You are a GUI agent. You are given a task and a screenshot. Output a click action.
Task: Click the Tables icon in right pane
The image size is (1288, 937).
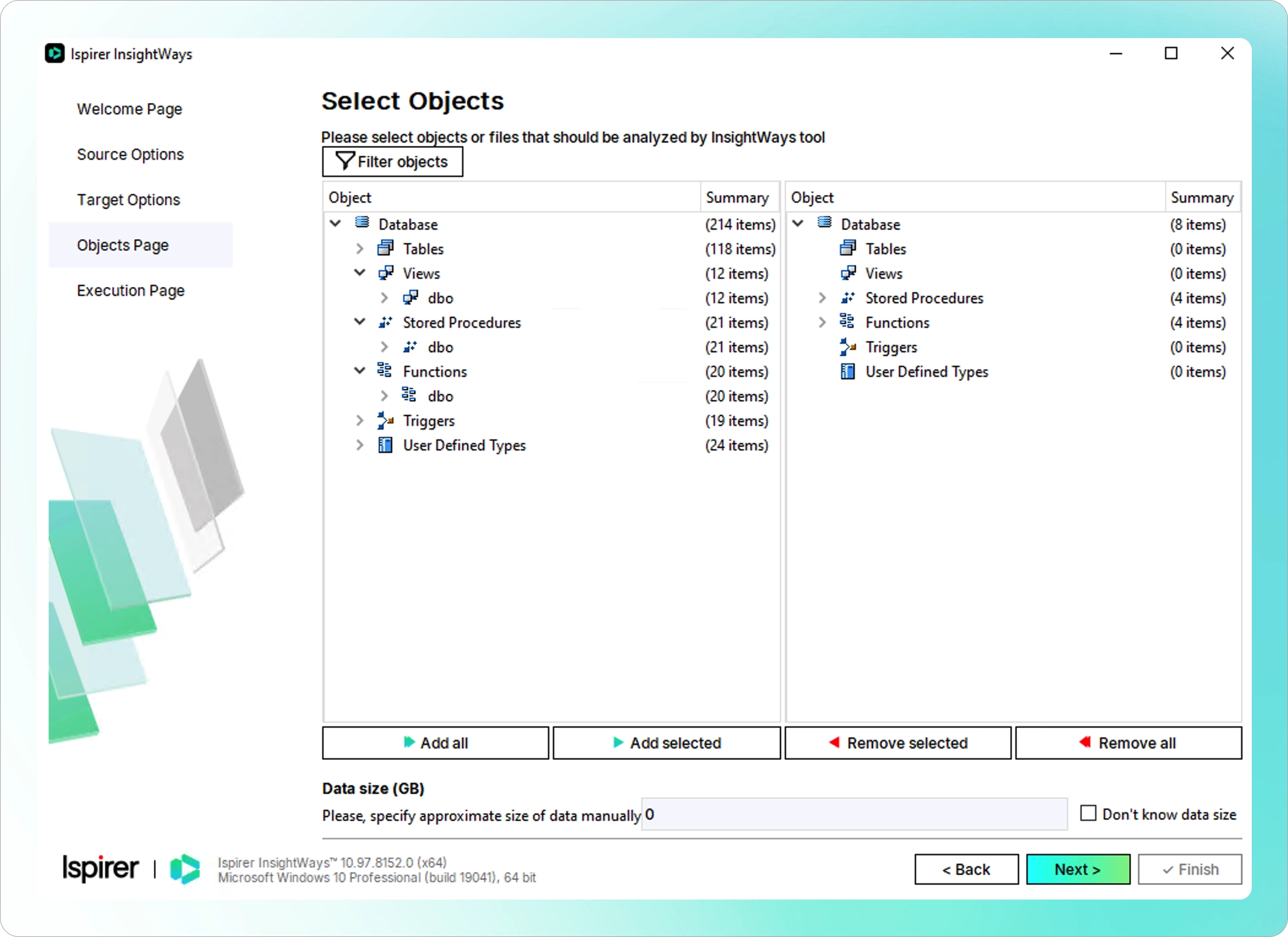click(848, 248)
